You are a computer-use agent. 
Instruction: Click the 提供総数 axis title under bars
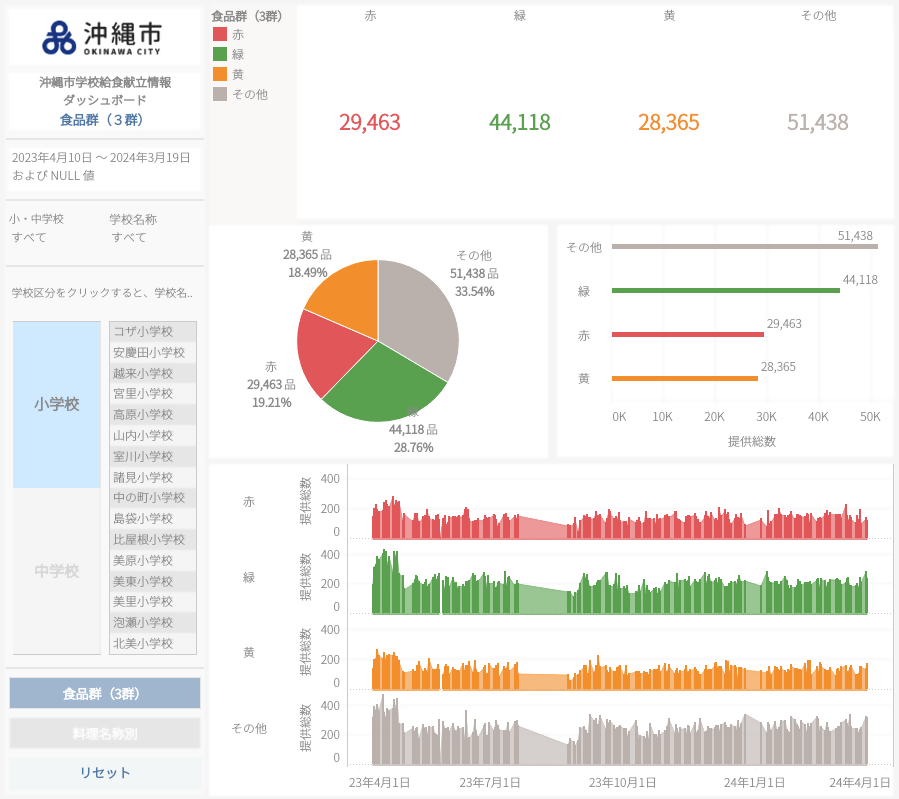(752, 441)
